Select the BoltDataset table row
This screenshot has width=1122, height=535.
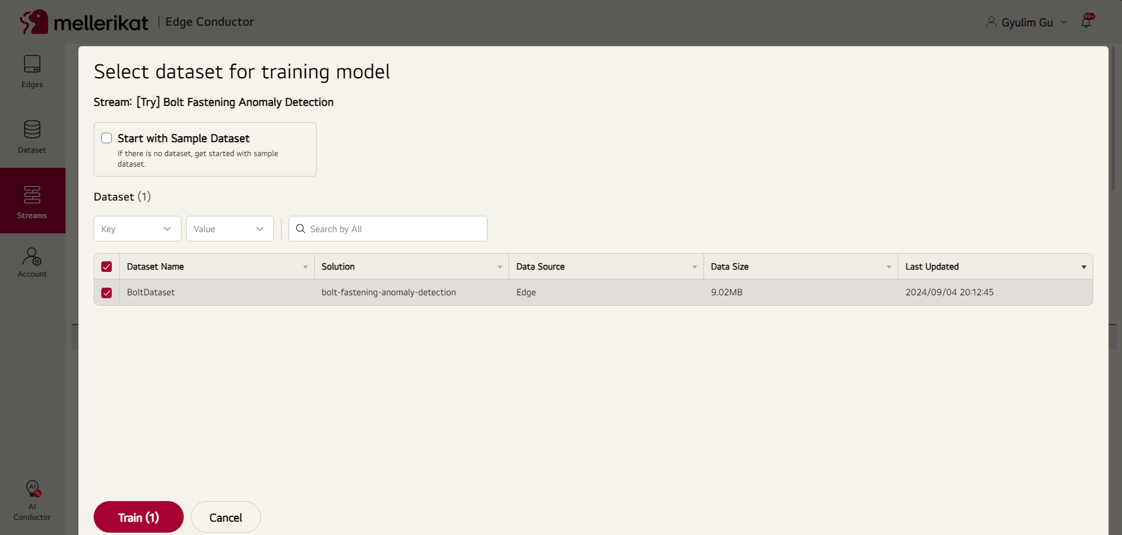tap(593, 293)
